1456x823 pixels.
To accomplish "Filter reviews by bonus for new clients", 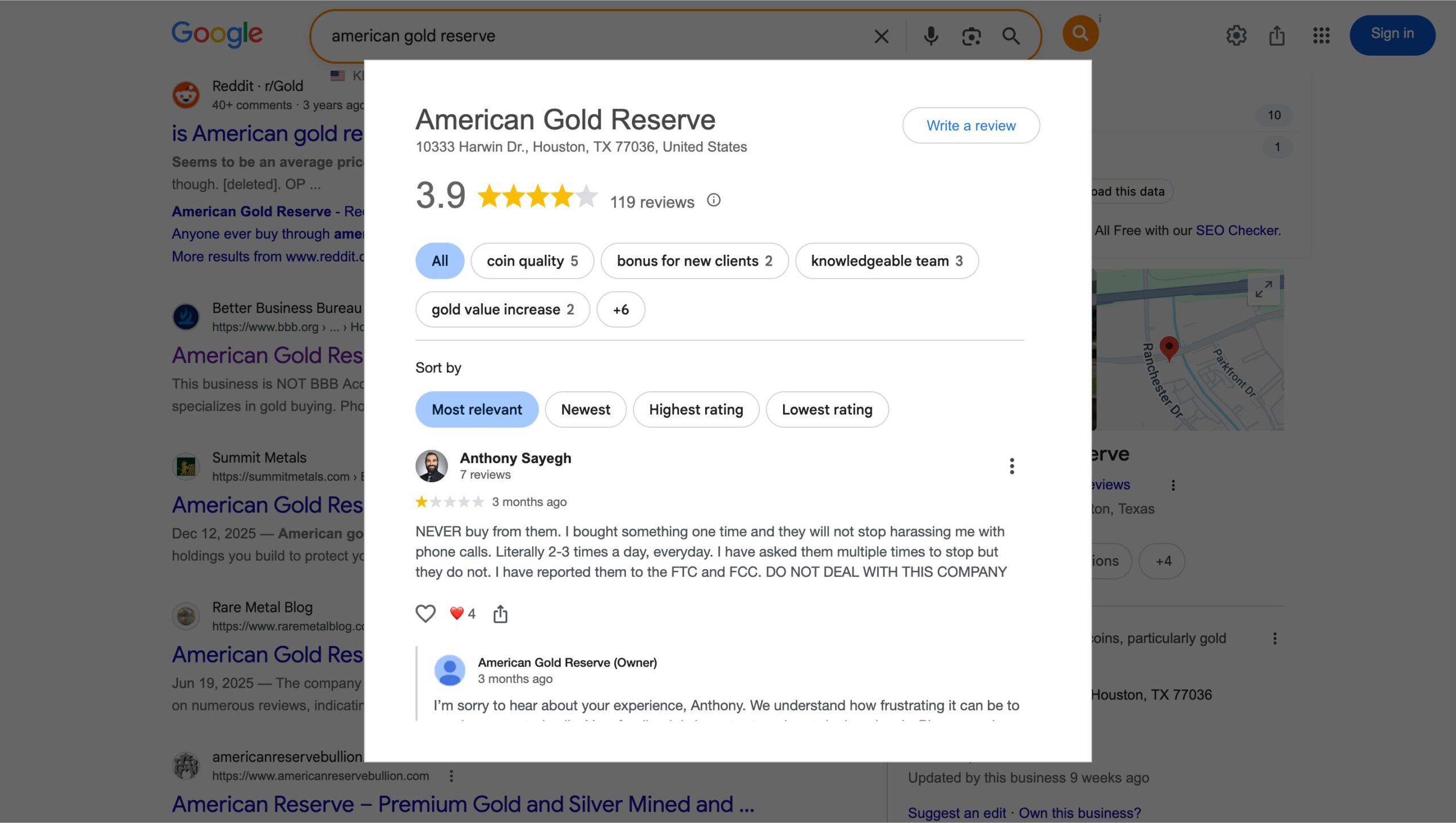I will point(694,261).
